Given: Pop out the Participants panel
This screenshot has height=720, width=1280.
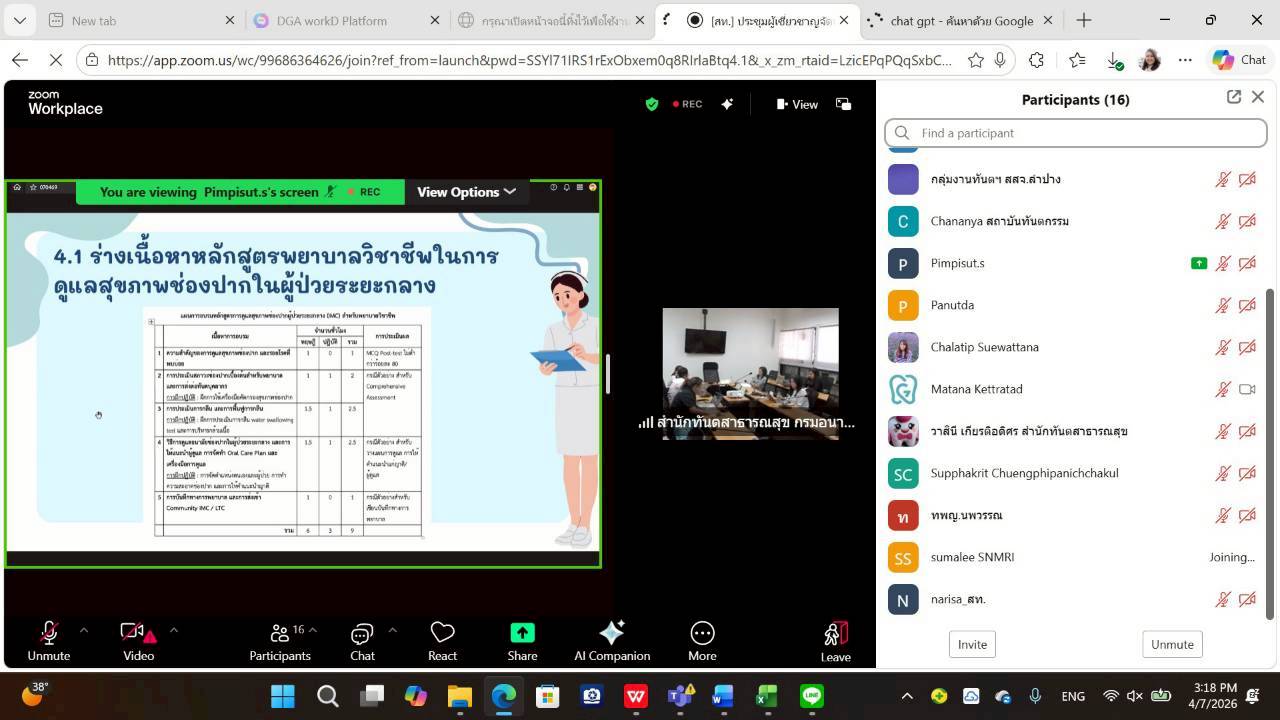Looking at the screenshot, I should [1233, 97].
